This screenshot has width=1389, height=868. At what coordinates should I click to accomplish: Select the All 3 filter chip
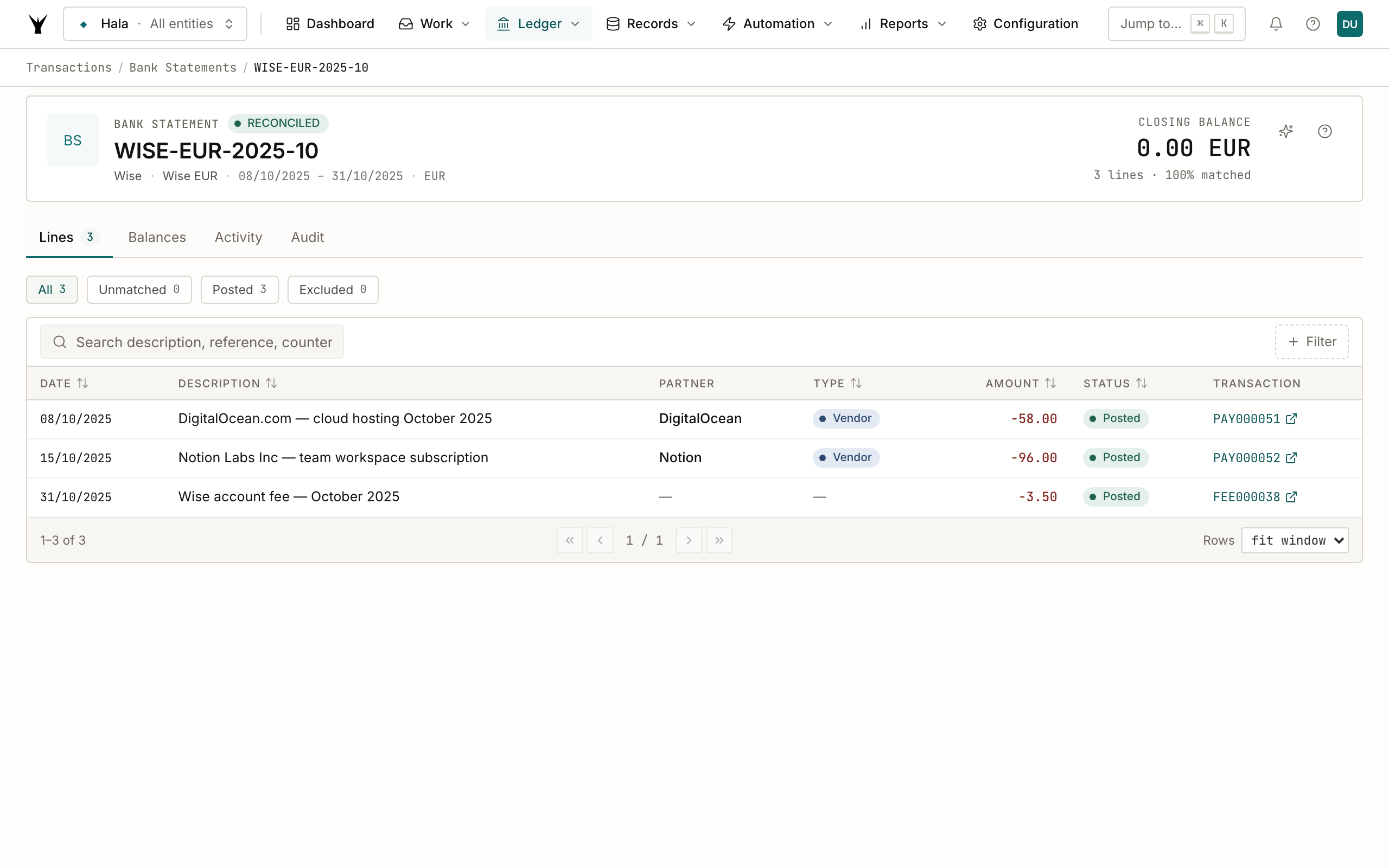pyautogui.click(x=52, y=289)
